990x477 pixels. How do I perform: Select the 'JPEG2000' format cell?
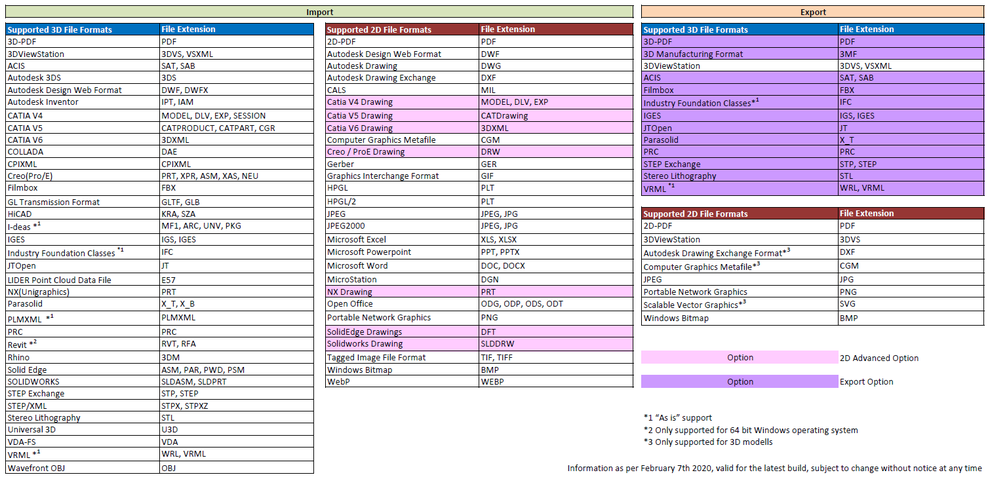click(402, 226)
